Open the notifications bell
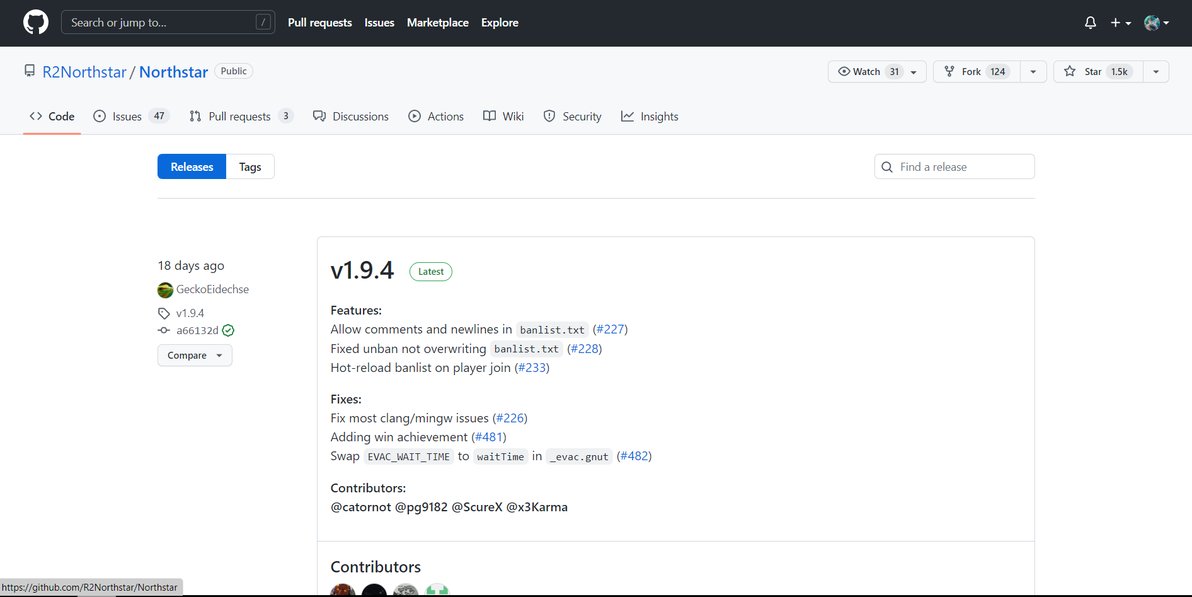 click(x=1090, y=23)
